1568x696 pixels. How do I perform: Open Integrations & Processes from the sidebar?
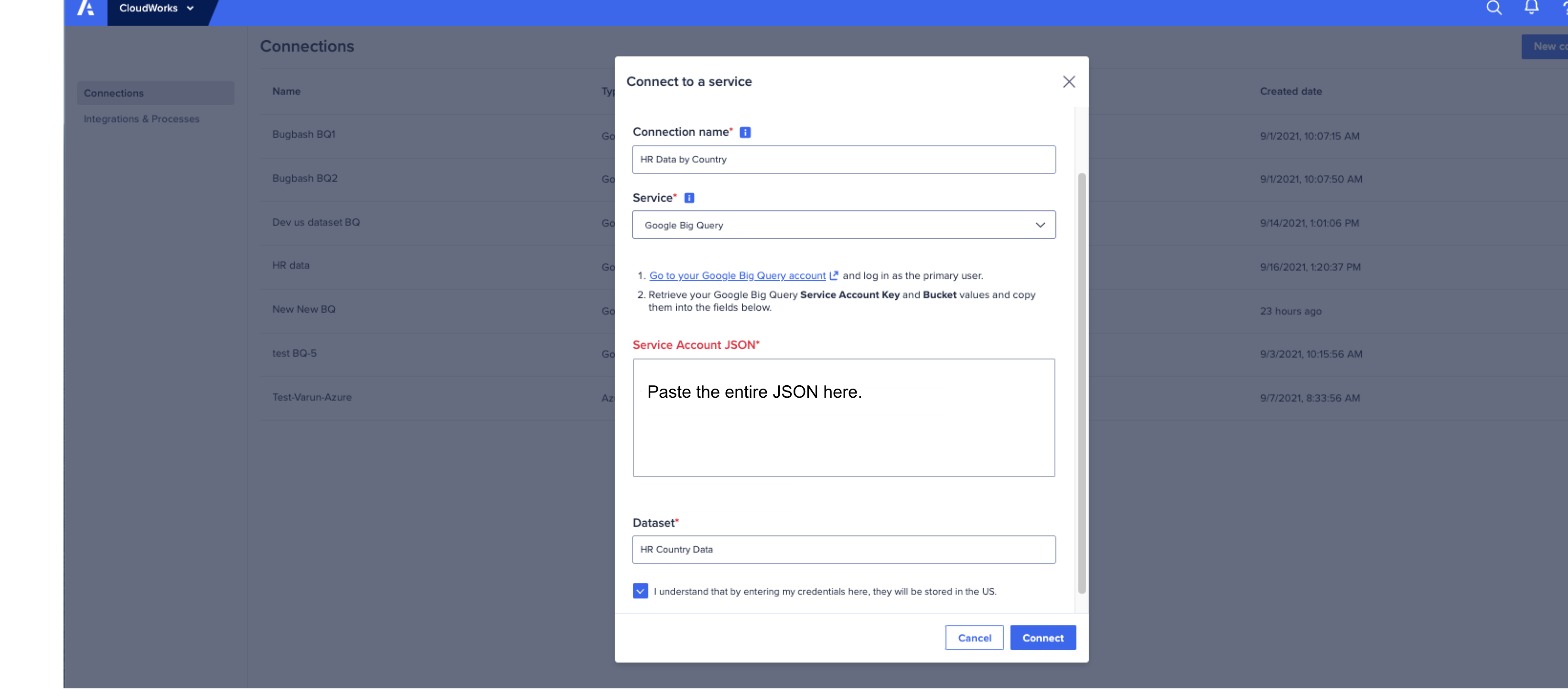tap(142, 119)
